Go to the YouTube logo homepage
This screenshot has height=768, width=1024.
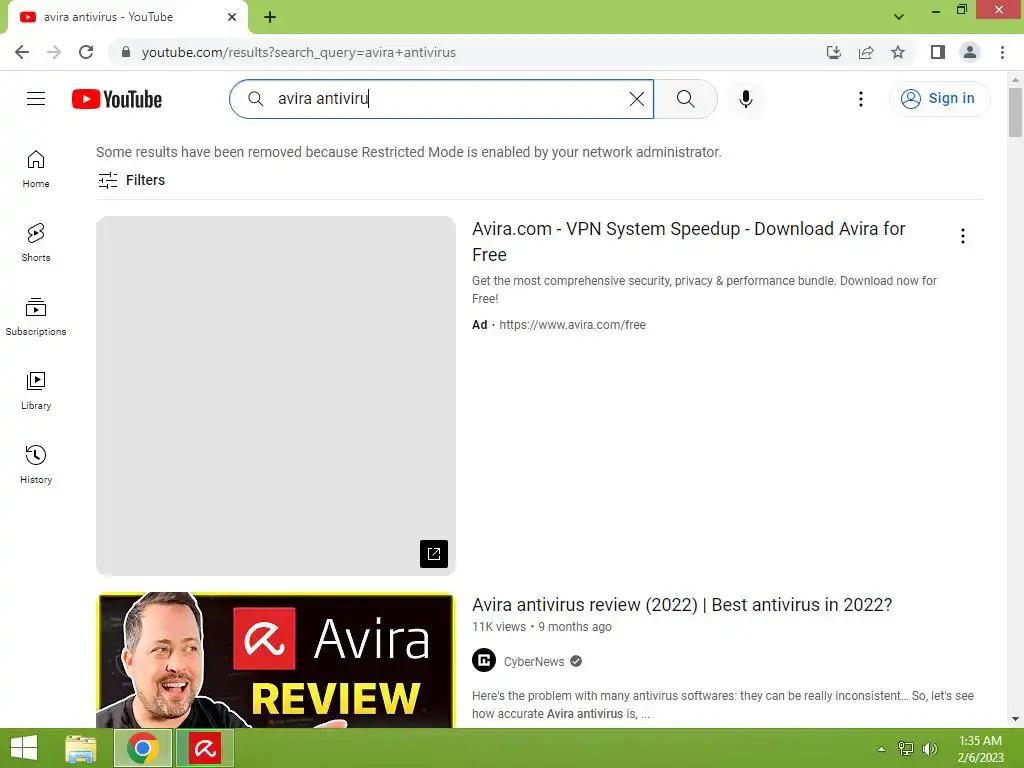[x=117, y=99]
